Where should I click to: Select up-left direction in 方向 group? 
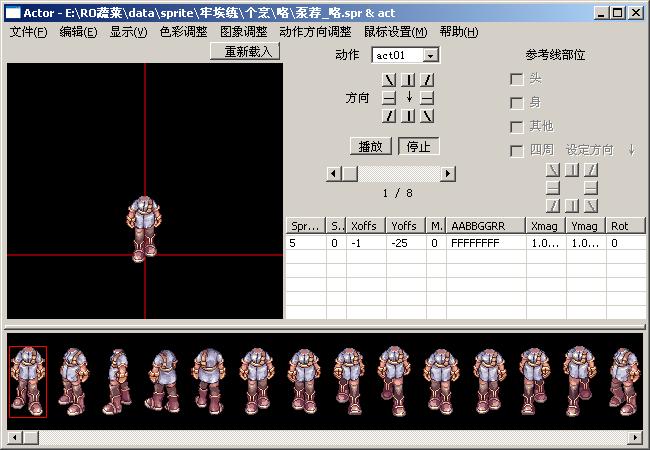point(389,80)
